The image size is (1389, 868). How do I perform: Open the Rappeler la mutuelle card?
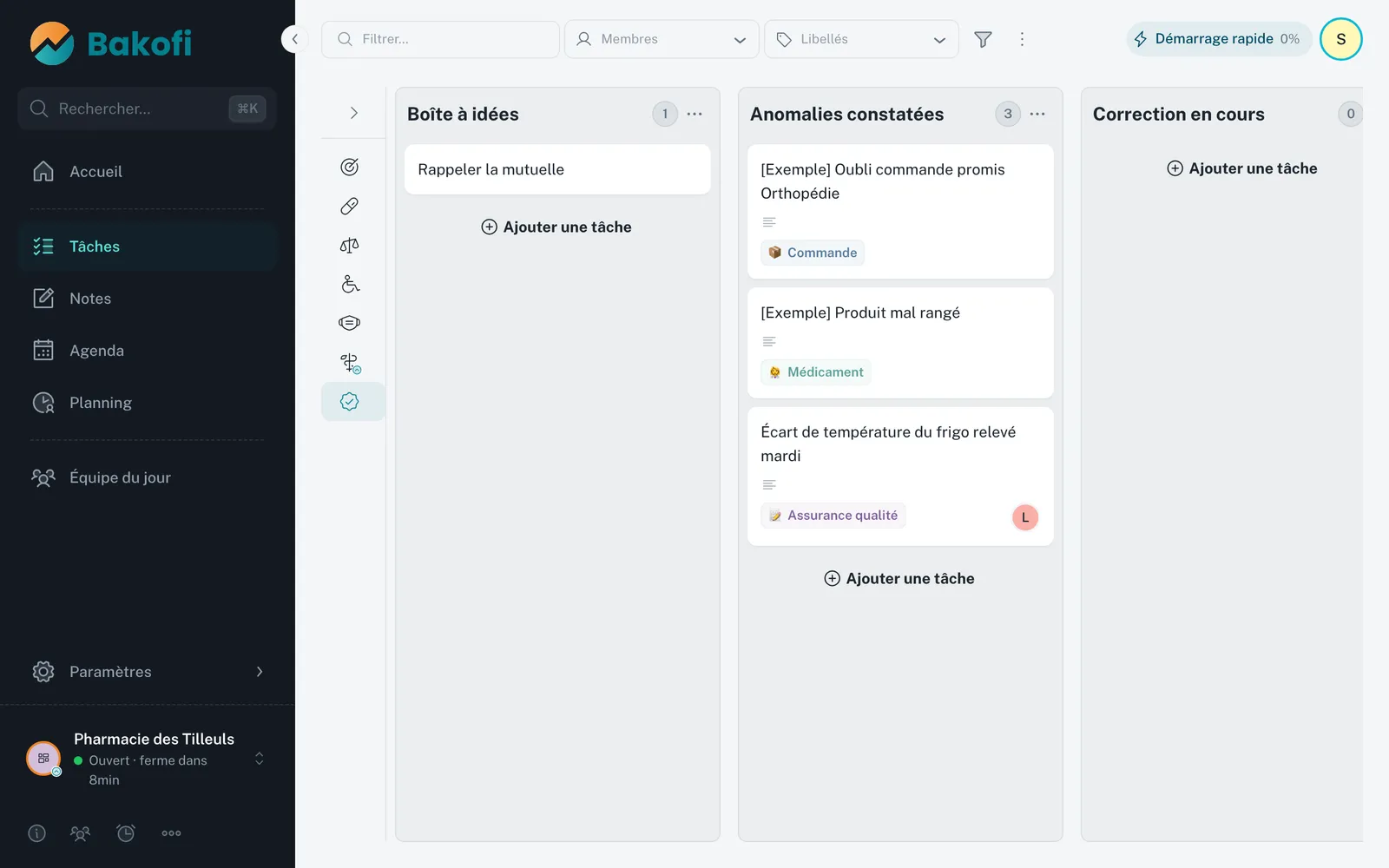pyautogui.click(x=557, y=169)
